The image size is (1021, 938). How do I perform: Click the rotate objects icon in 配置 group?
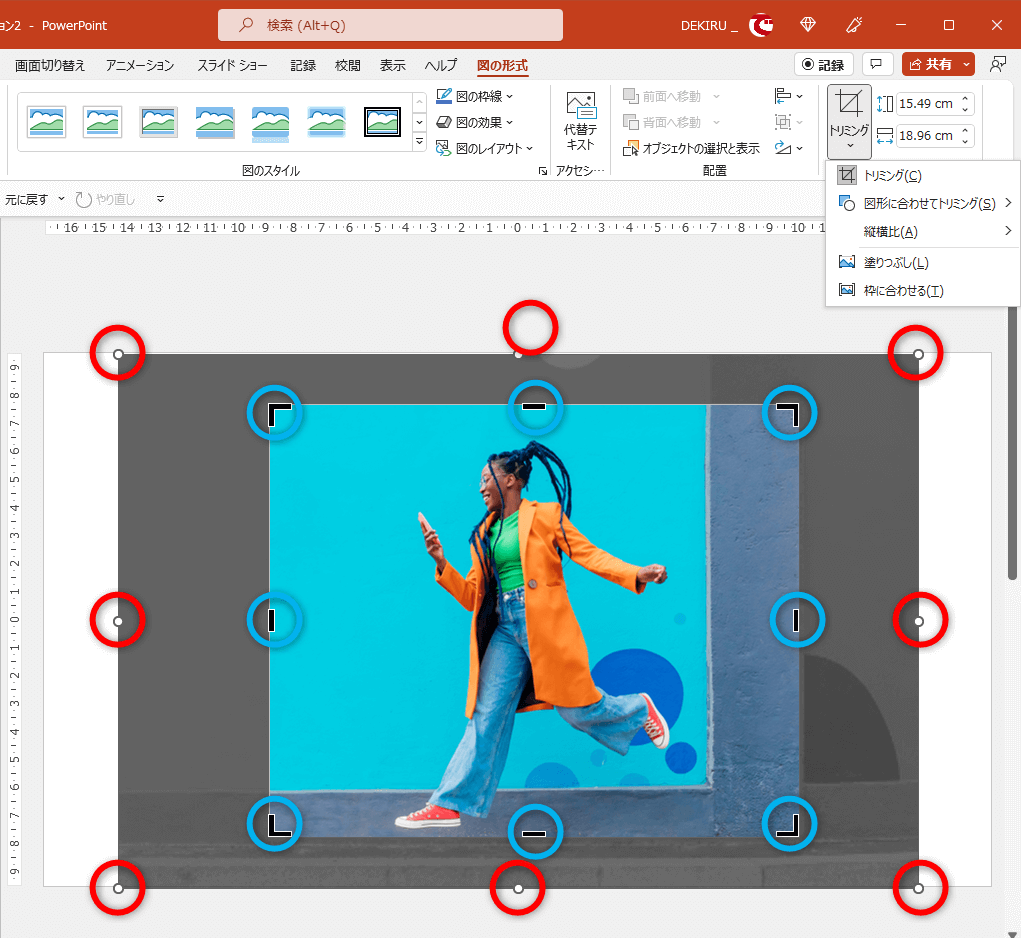783,148
